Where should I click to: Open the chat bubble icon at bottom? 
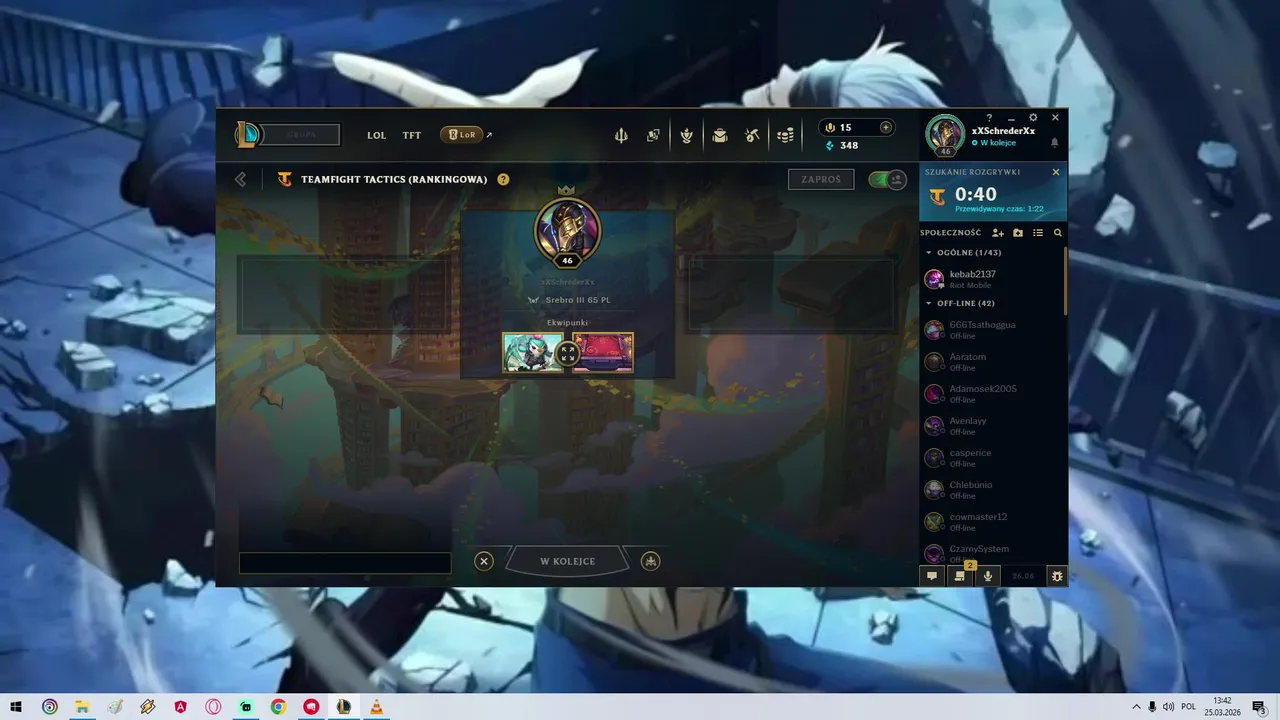point(932,575)
